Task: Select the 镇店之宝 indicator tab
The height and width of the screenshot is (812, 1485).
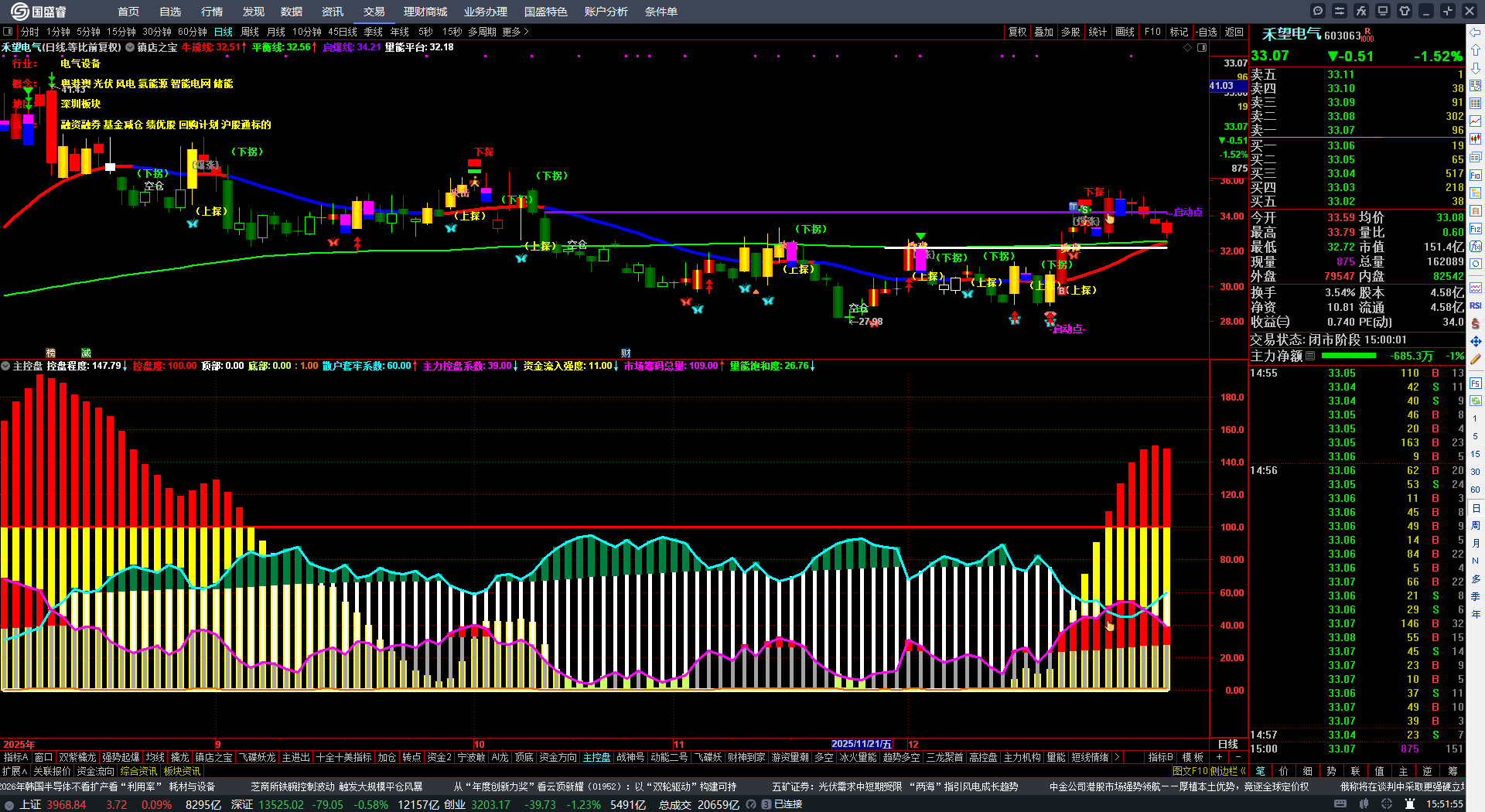Action: click(x=213, y=757)
